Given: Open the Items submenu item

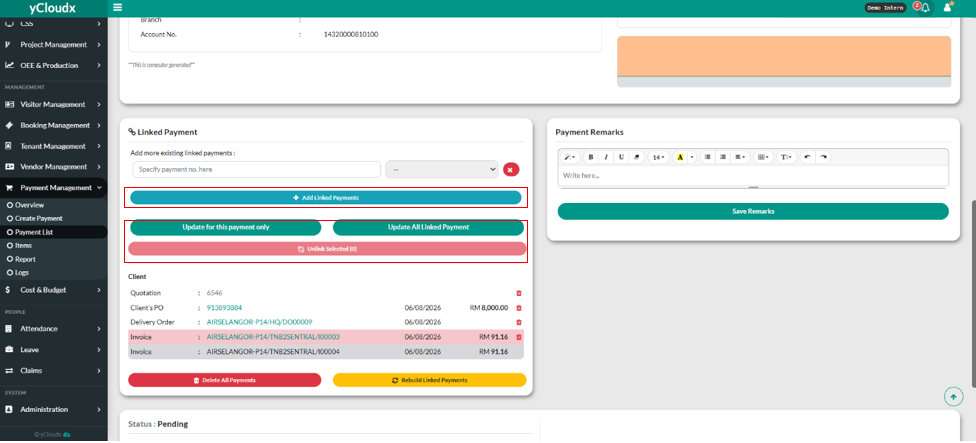Looking at the screenshot, I should coord(23,246).
